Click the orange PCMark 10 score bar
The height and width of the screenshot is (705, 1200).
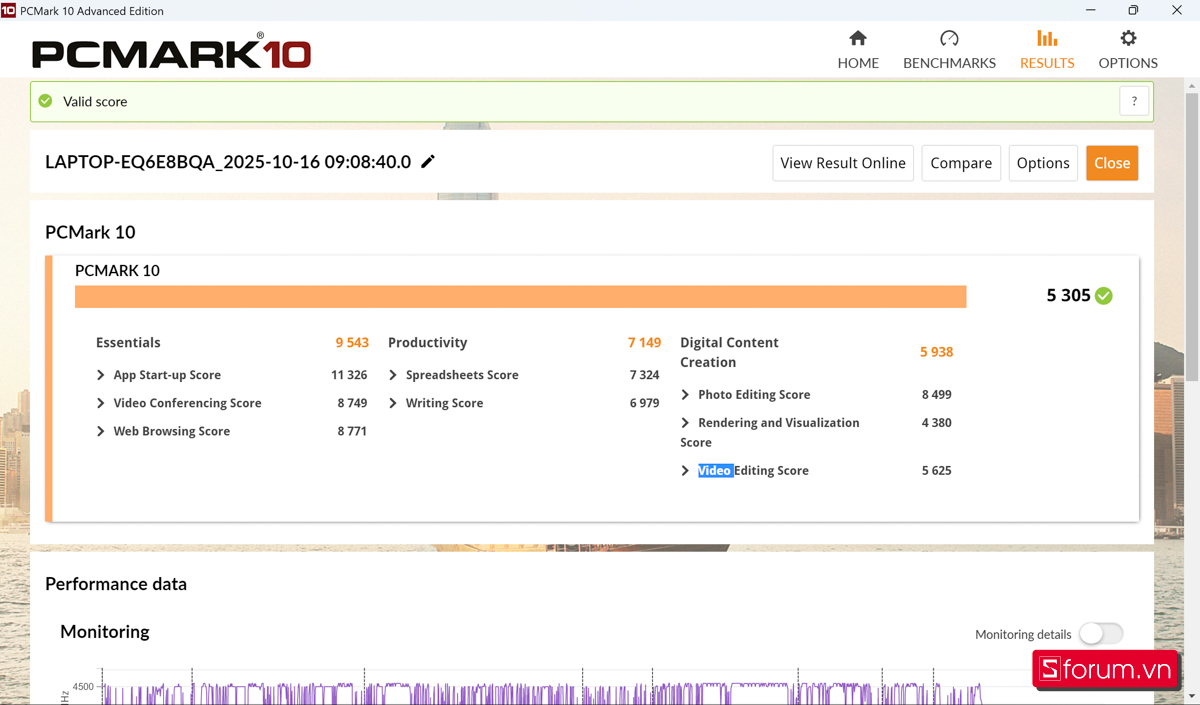point(520,297)
